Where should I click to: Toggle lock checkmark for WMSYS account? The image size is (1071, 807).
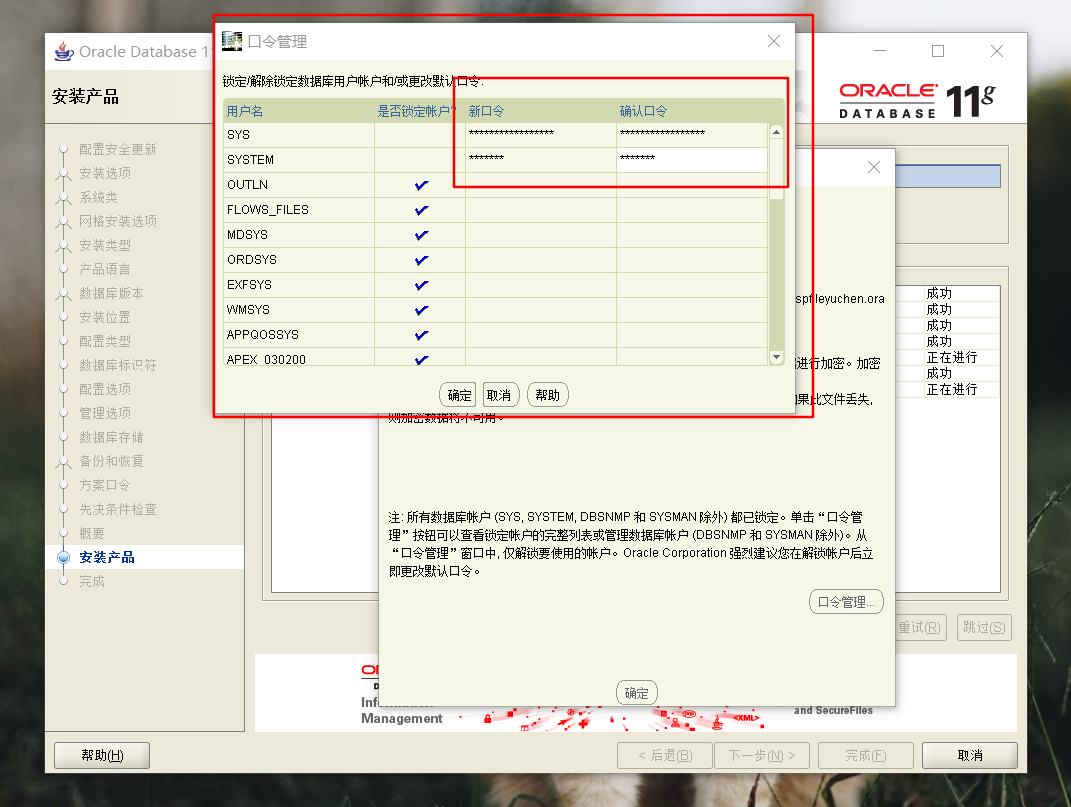(x=421, y=310)
